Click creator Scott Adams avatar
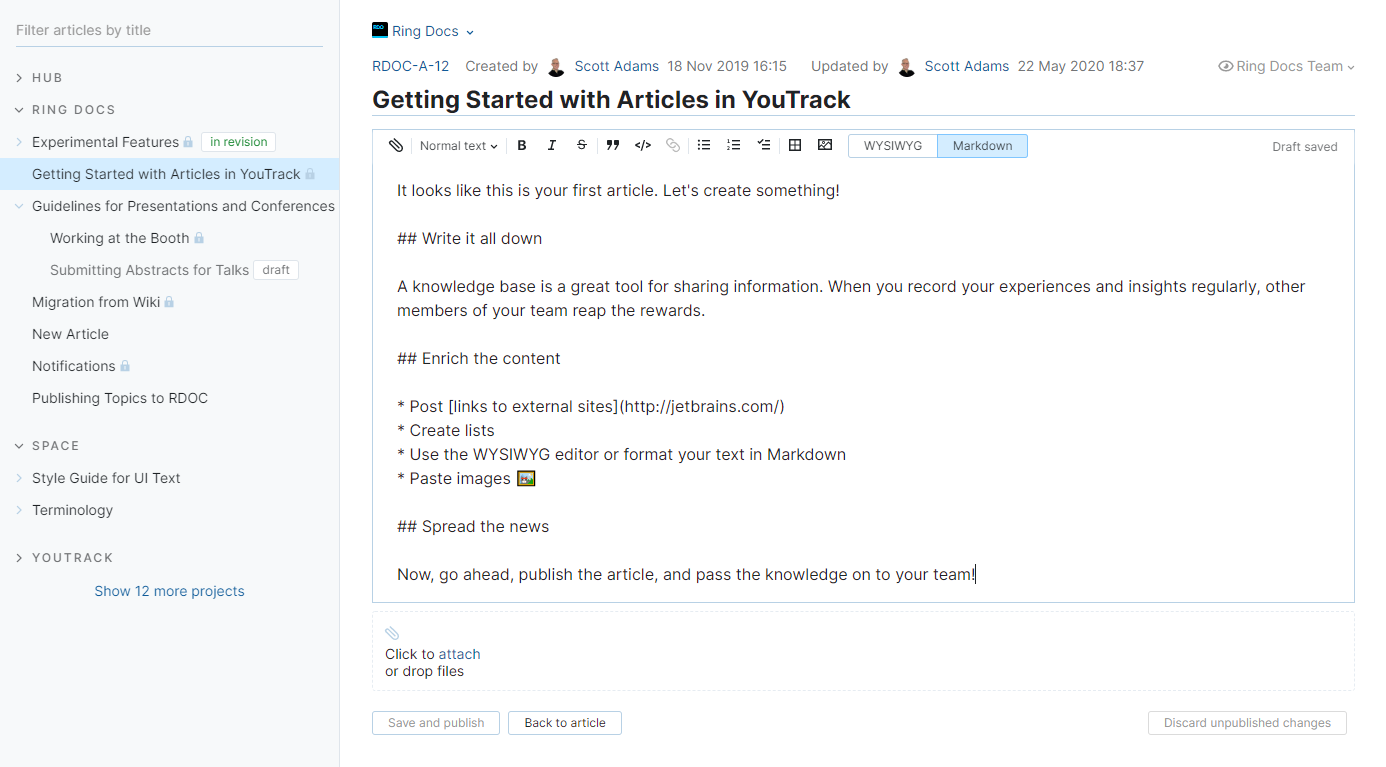The width and height of the screenshot is (1386, 767). pos(556,67)
